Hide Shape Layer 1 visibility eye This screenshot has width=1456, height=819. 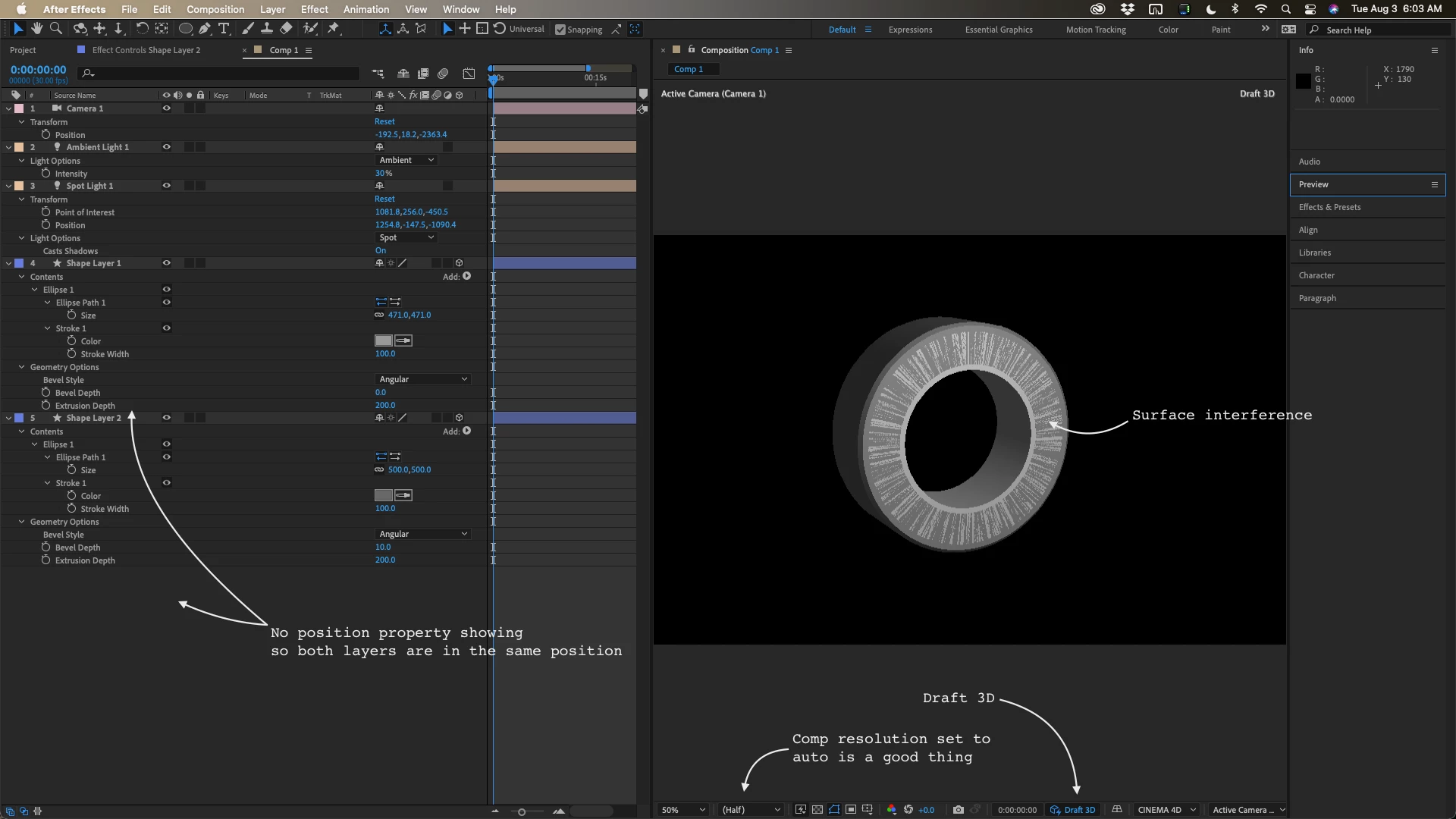click(x=166, y=263)
